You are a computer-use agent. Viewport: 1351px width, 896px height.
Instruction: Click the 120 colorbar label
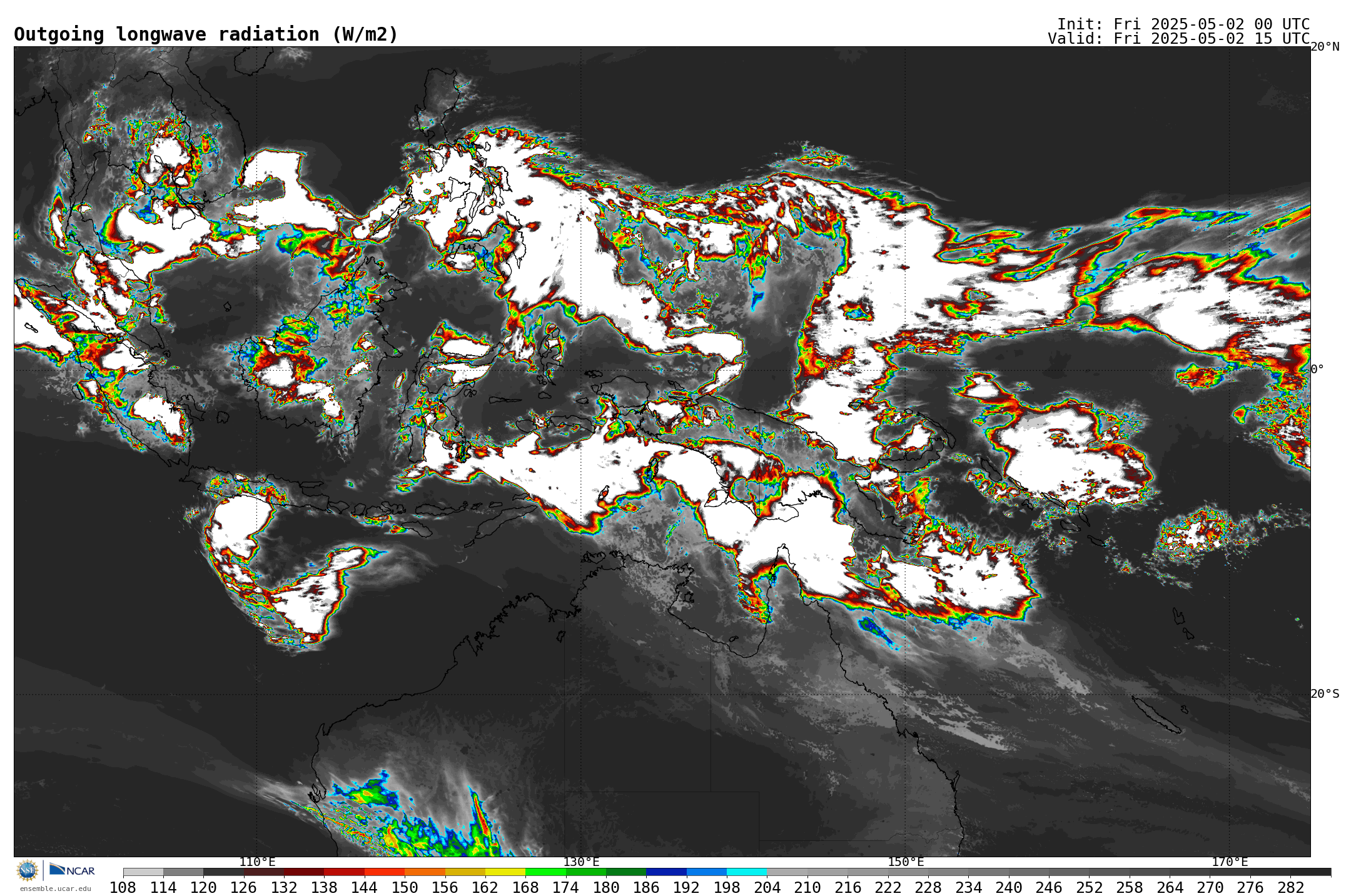click(203, 888)
